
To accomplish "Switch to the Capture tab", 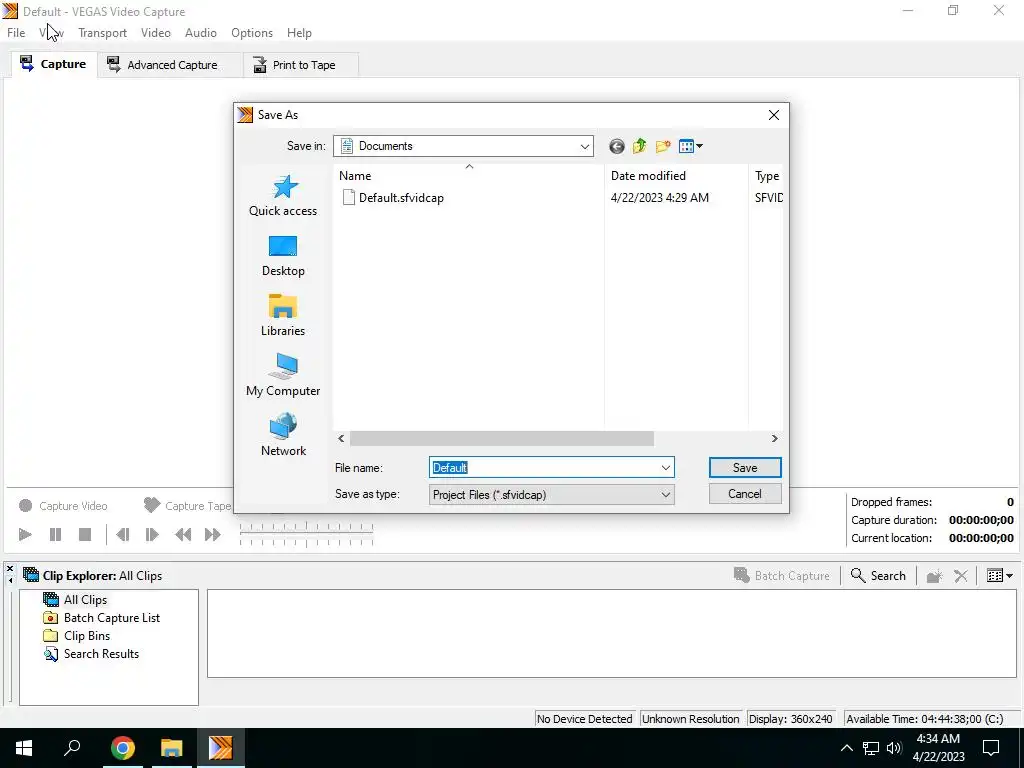I will pos(54,64).
